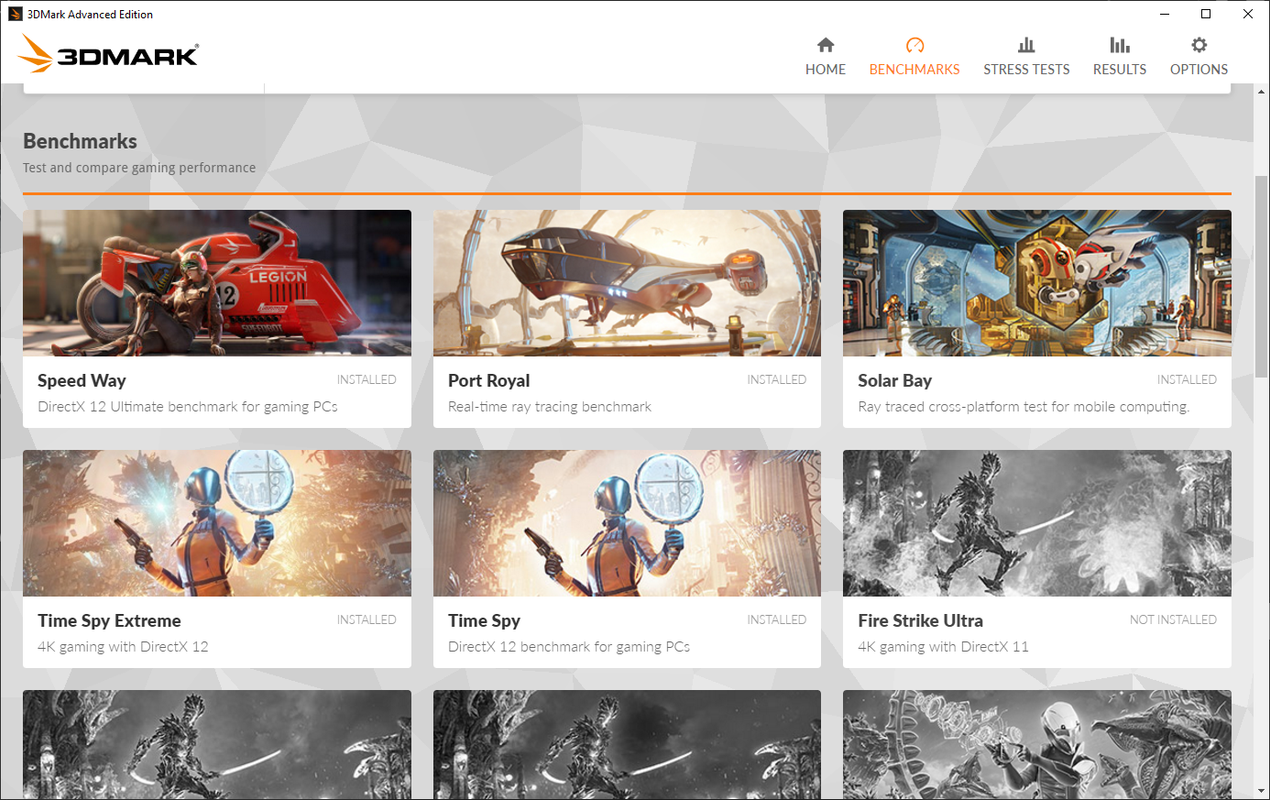Click 'DirectX 12 Ultimate benchmark for gaming PCs'
Screen dimensions: 1270x800
point(188,407)
